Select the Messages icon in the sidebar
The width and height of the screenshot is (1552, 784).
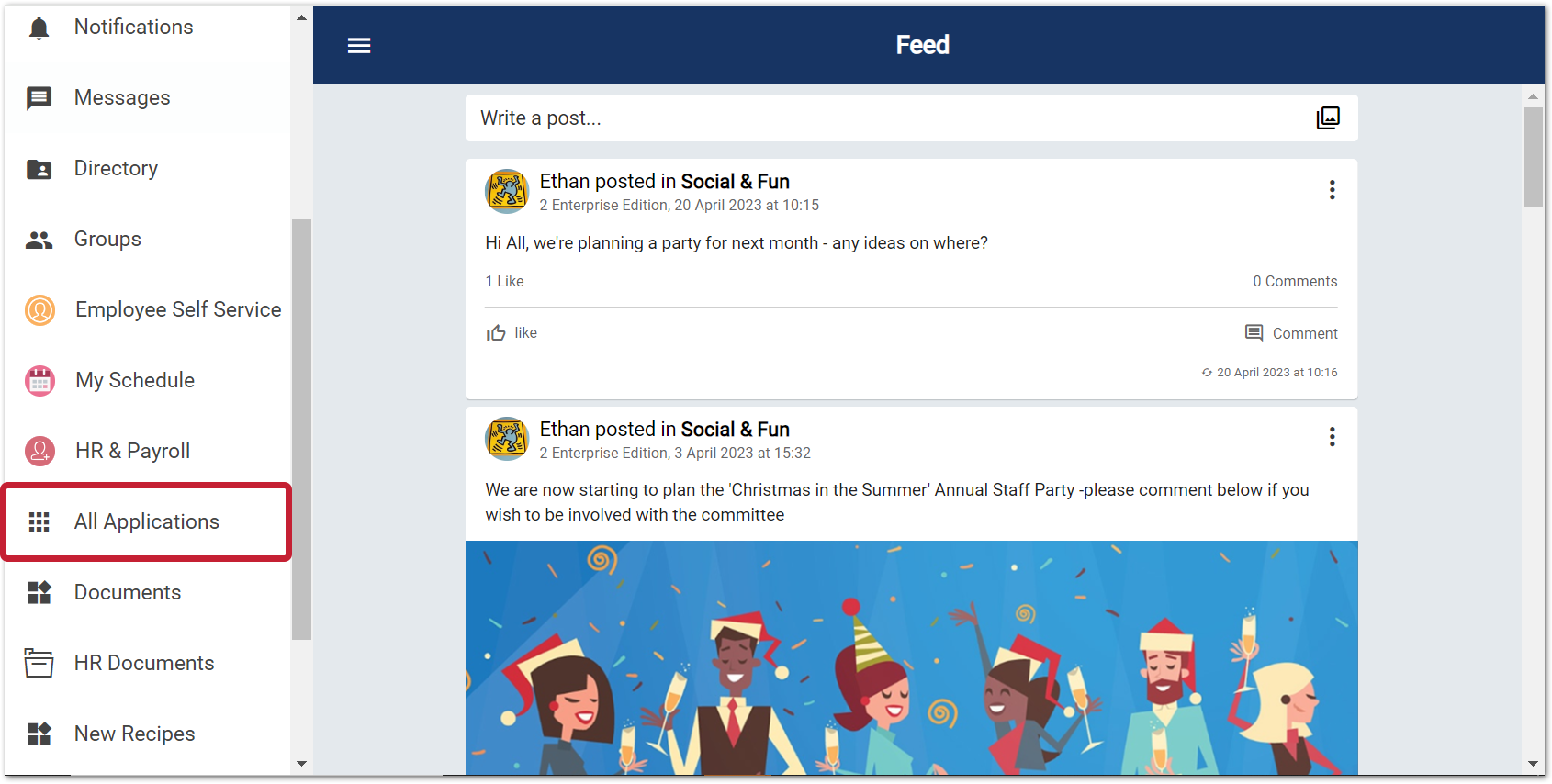tap(39, 97)
